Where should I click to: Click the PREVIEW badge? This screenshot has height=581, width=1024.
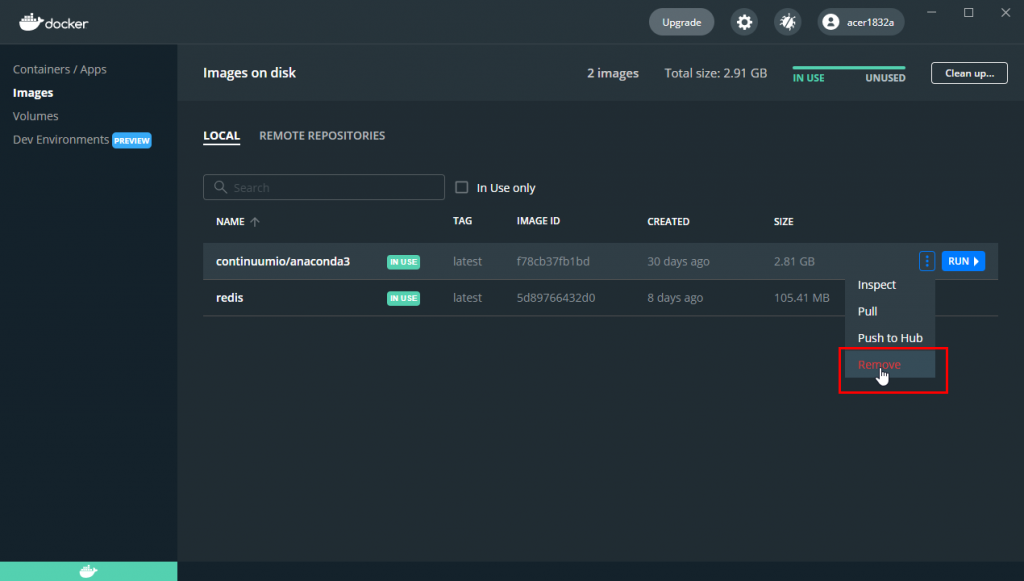(x=132, y=140)
